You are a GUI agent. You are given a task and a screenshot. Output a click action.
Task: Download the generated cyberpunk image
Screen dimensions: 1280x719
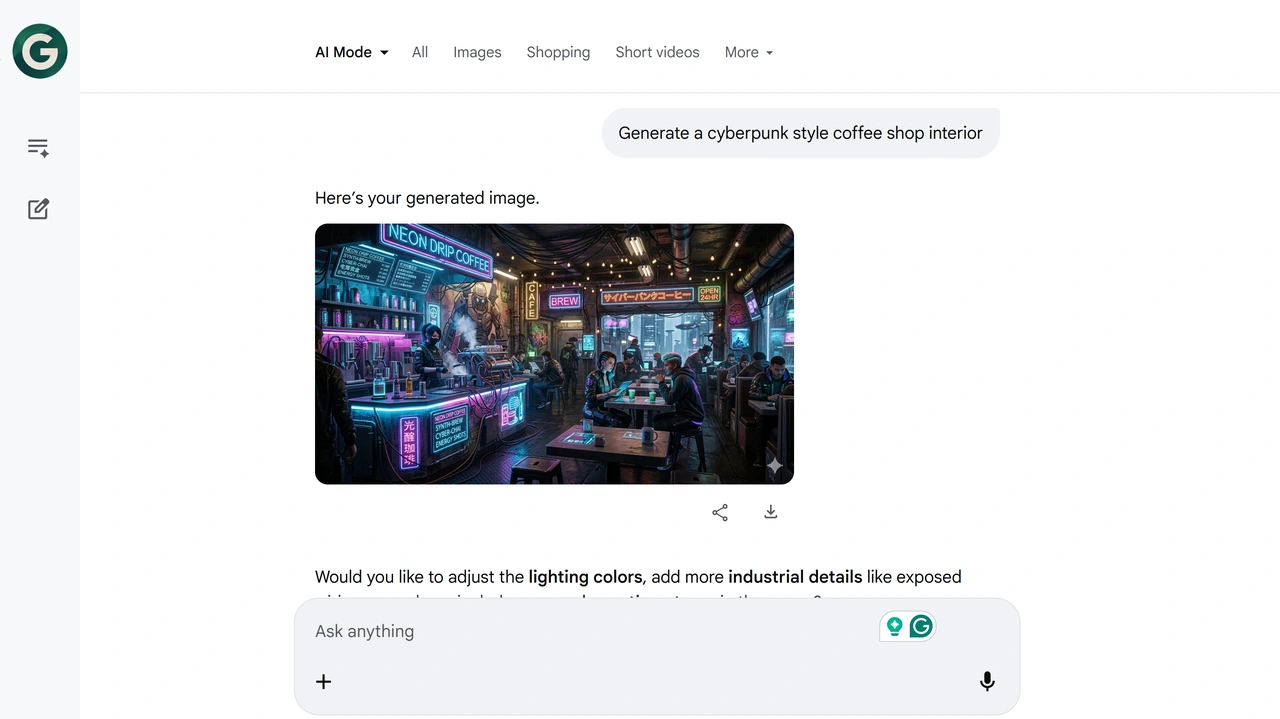click(771, 512)
